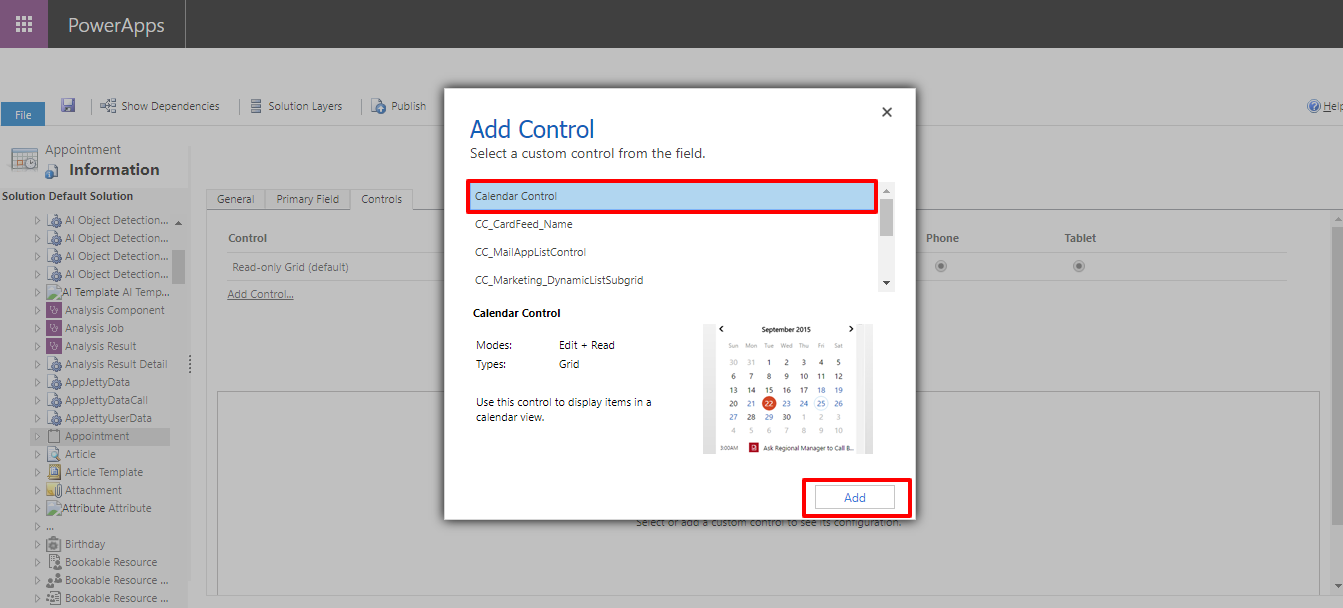Click the Show Dependencies toolbar icon
This screenshot has height=608, width=1343.
pyautogui.click(x=108, y=106)
